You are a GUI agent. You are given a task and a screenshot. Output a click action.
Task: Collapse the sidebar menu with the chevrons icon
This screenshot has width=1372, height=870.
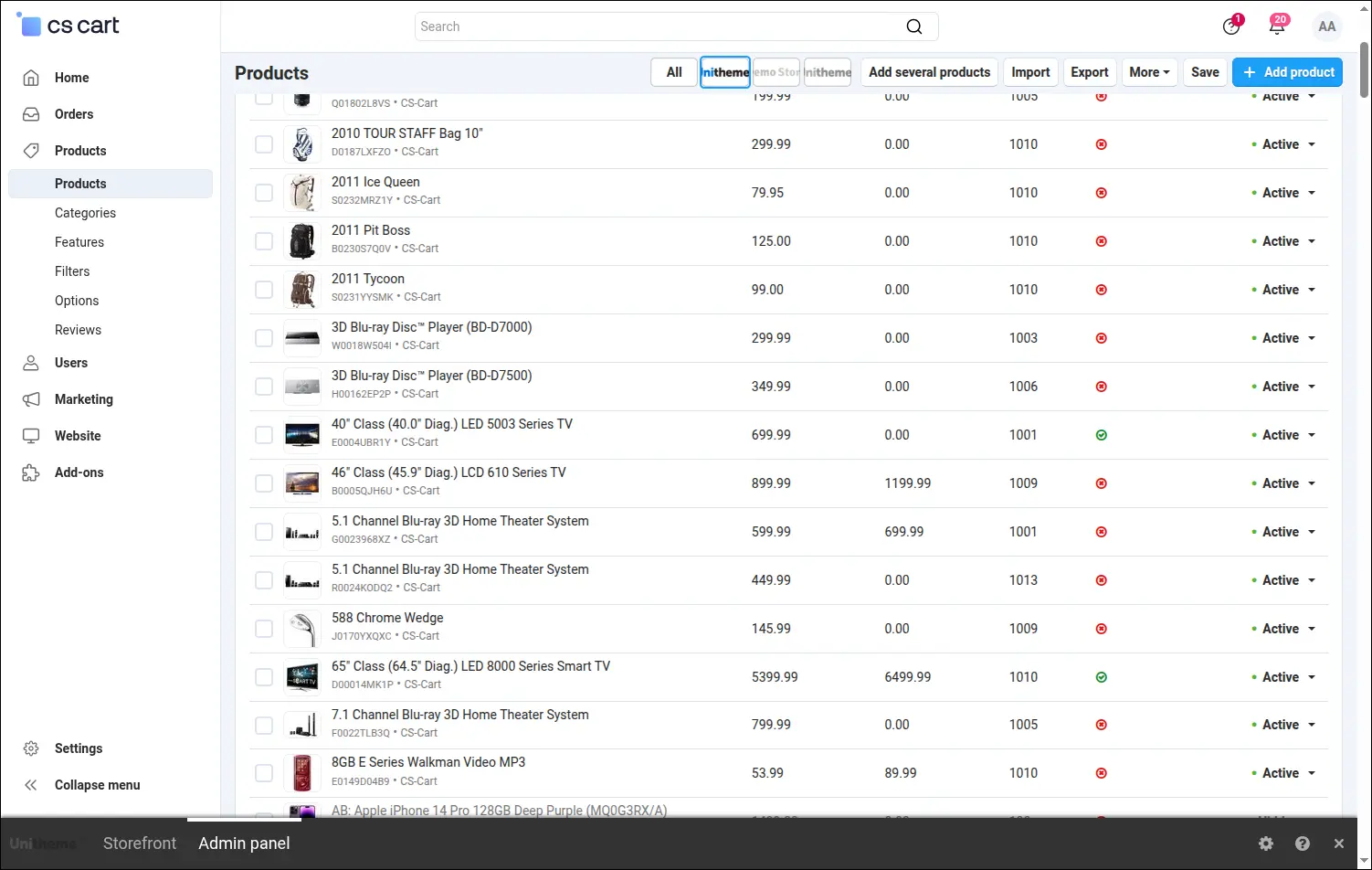pos(31,785)
